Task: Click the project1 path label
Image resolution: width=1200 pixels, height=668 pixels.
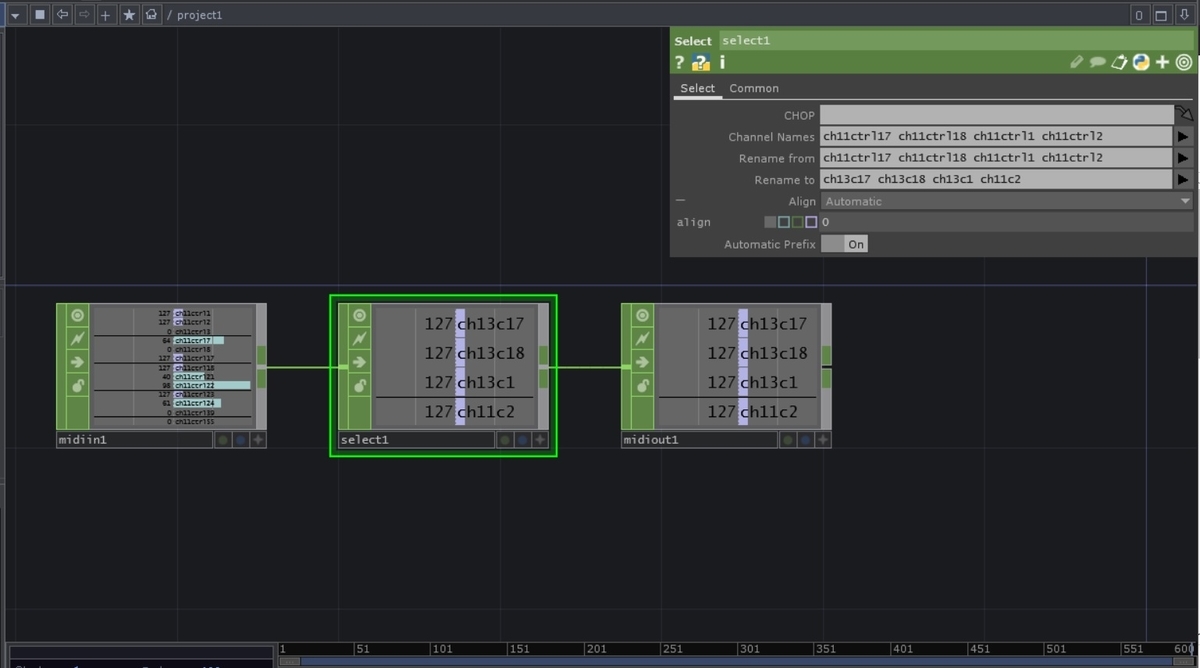Action: pyautogui.click(x=199, y=15)
